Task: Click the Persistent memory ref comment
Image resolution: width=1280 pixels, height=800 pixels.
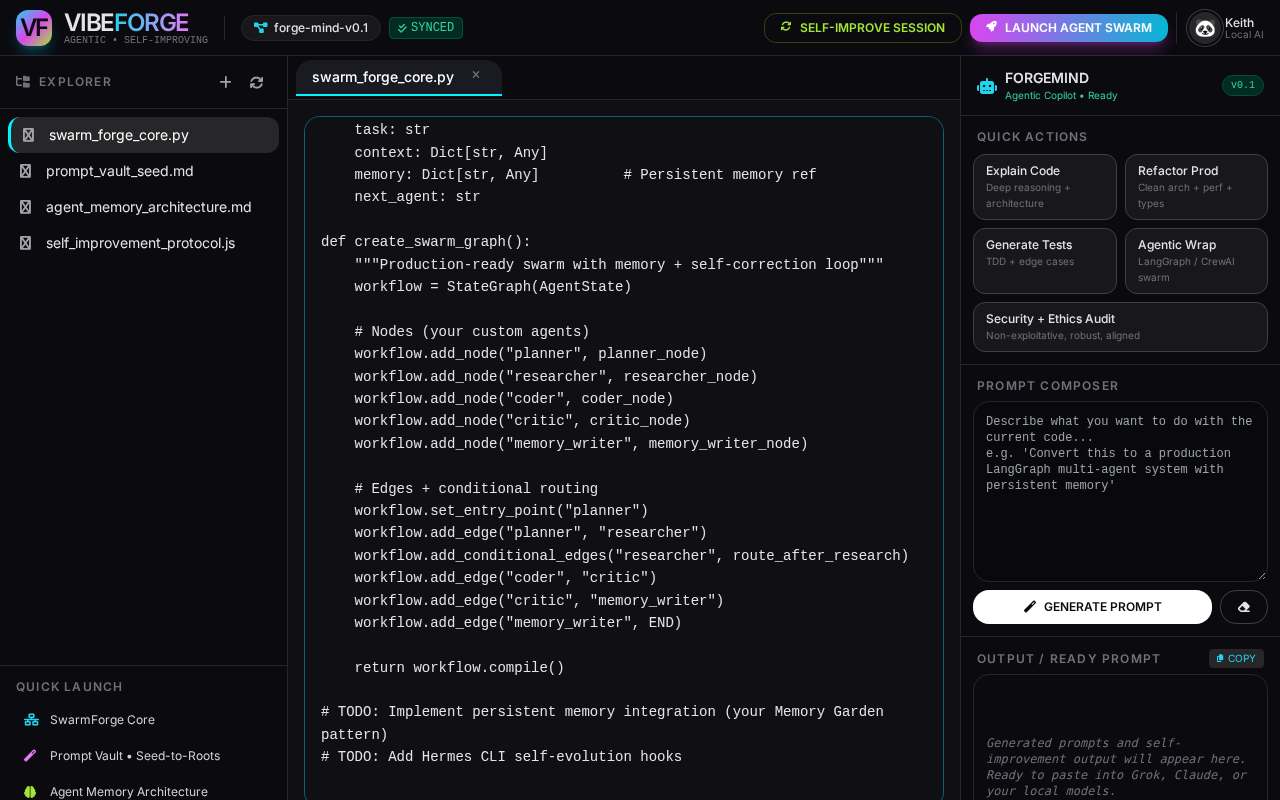Action: click(720, 175)
